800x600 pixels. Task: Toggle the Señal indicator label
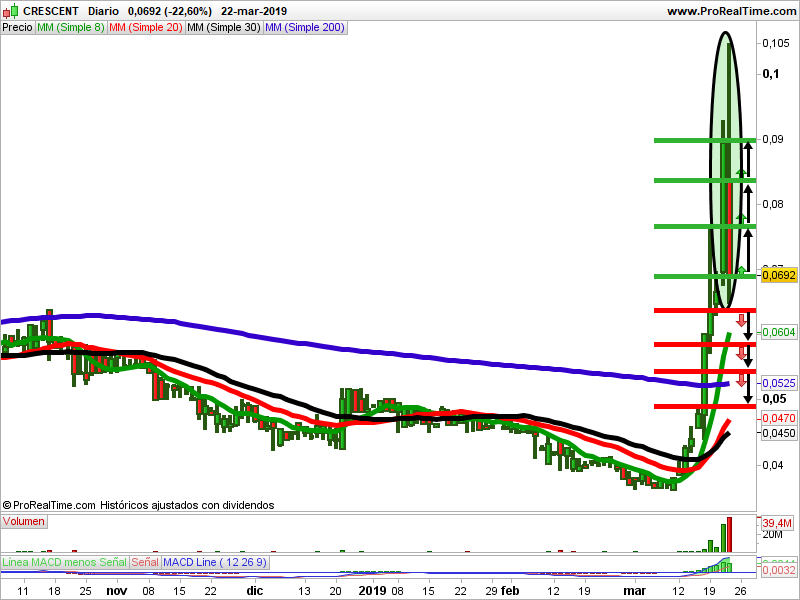144,563
